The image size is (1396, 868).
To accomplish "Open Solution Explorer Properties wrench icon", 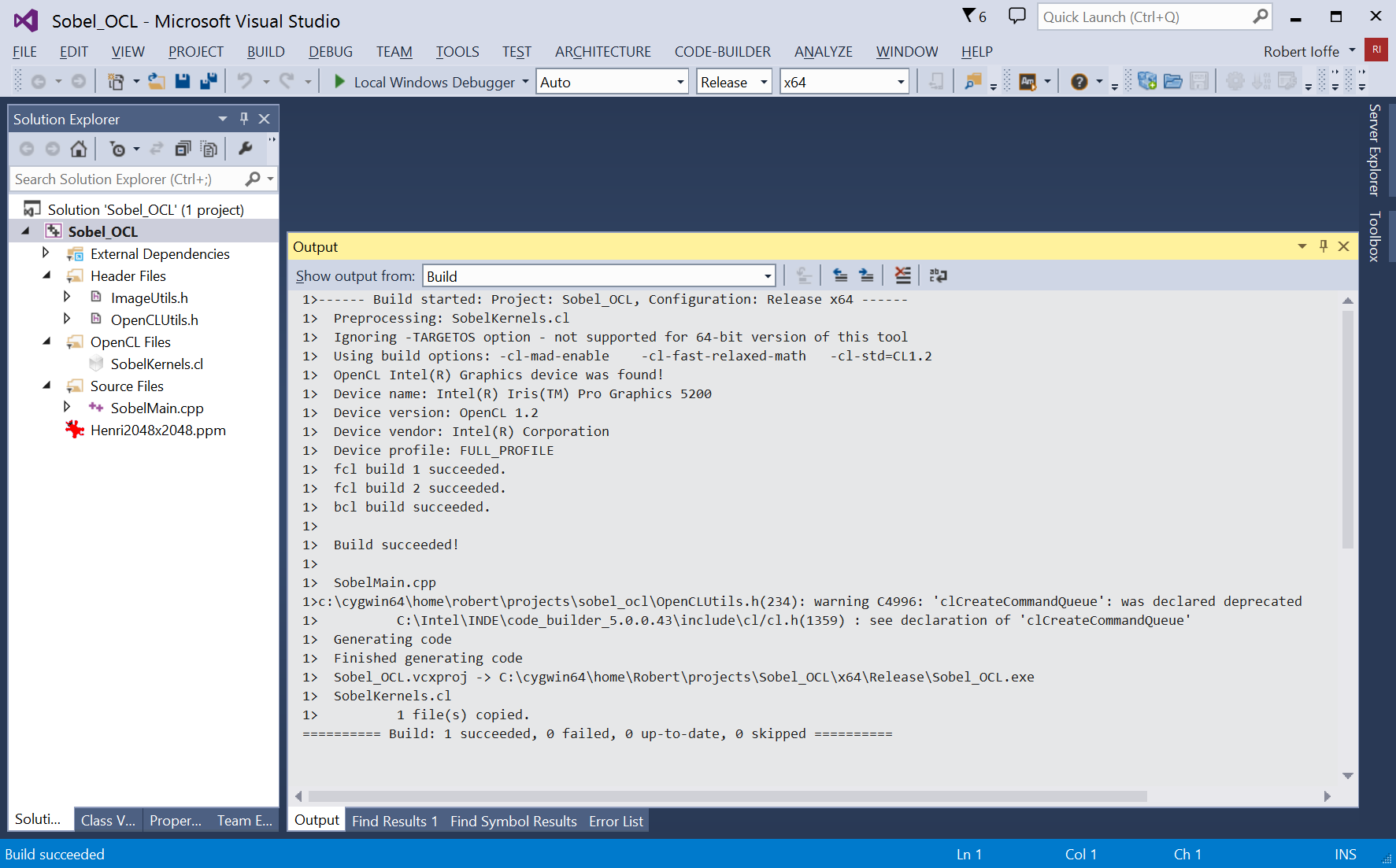I will pyautogui.click(x=246, y=149).
